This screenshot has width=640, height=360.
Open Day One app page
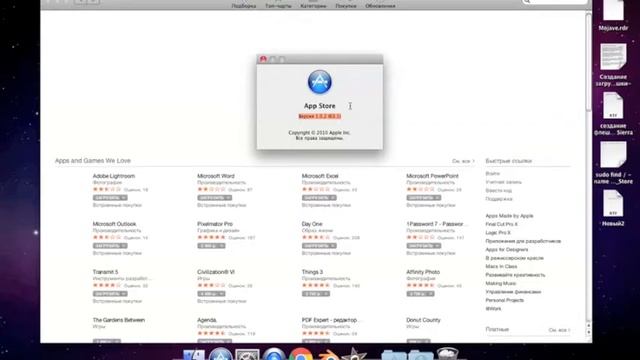pos(312,224)
